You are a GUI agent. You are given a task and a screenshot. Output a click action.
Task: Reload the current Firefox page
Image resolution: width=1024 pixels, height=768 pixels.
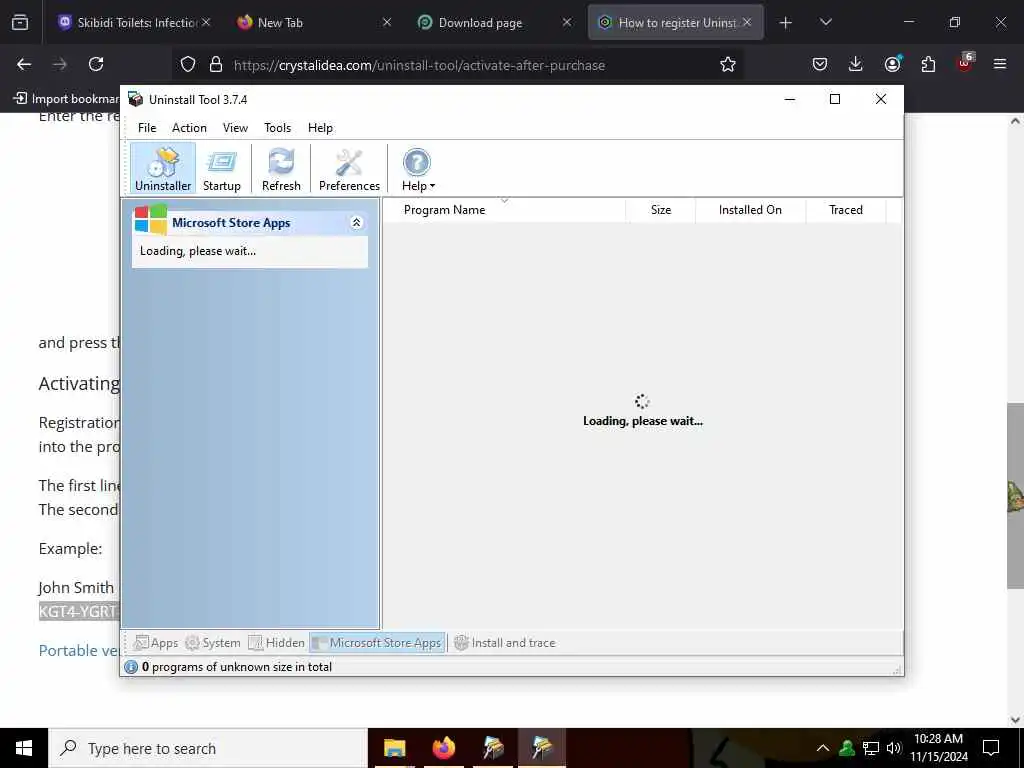96,64
